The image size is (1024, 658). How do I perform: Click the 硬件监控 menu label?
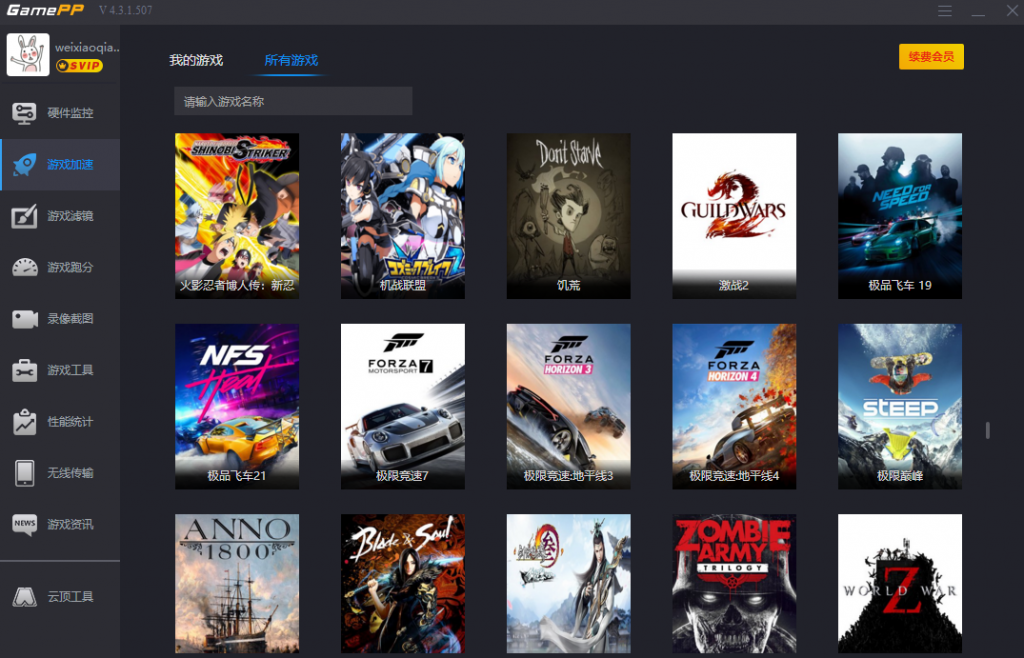70,113
